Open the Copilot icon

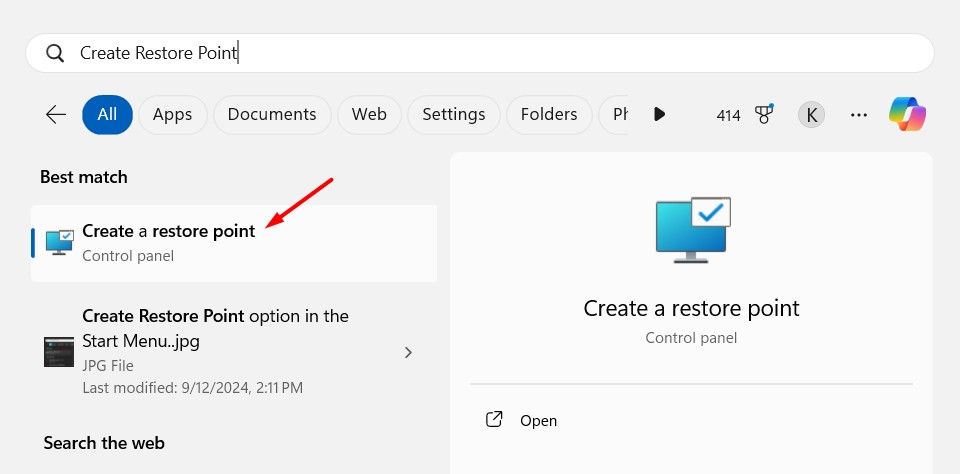point(907,114)
